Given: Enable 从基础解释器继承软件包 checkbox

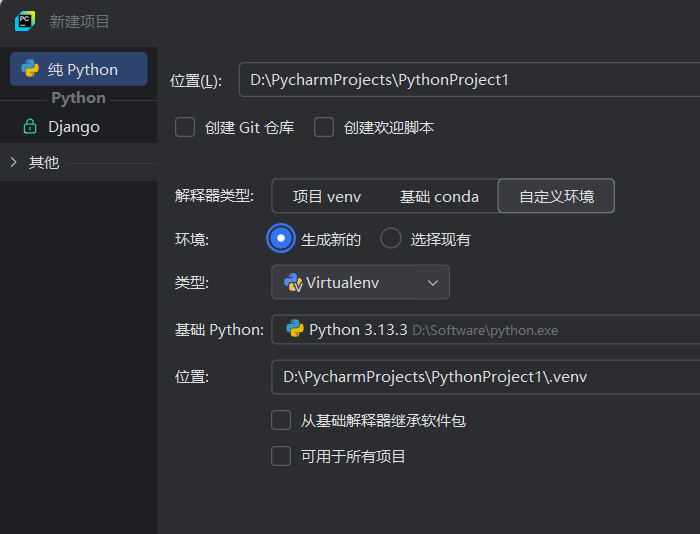Looking at the screenshot, I should pos(281,420).
